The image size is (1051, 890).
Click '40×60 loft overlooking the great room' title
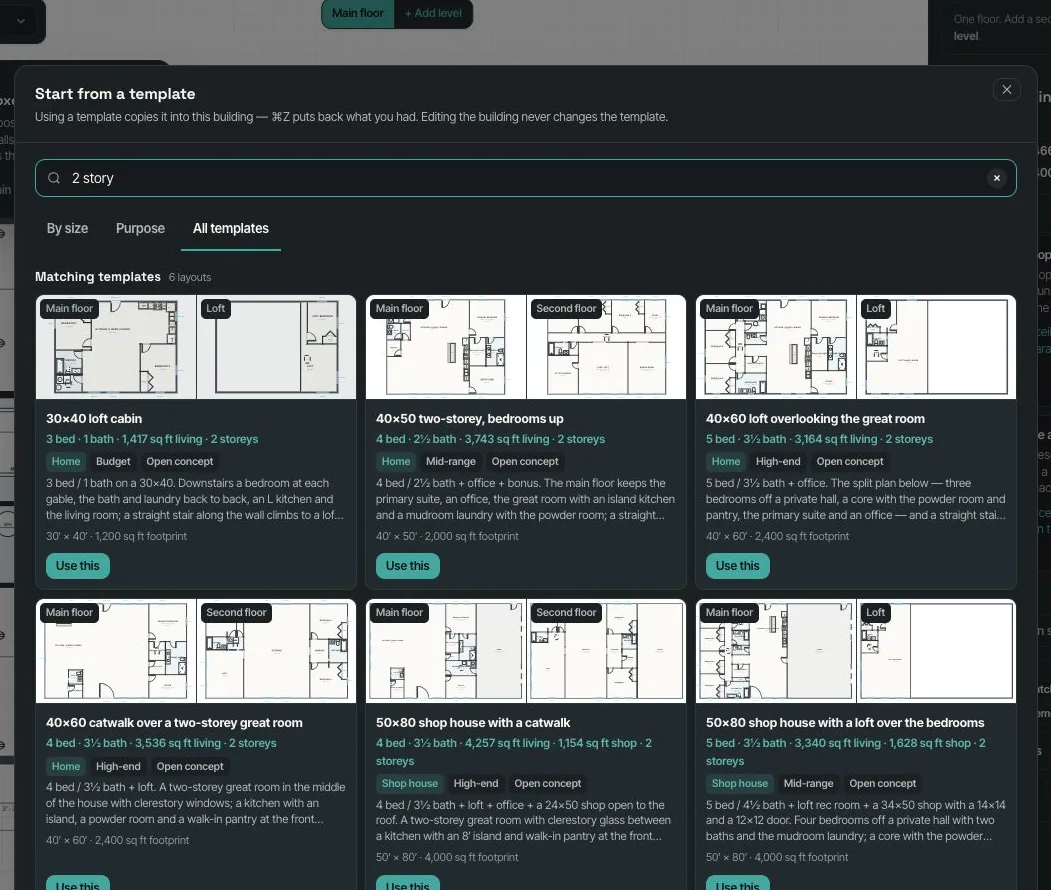[x=815, y=419]
